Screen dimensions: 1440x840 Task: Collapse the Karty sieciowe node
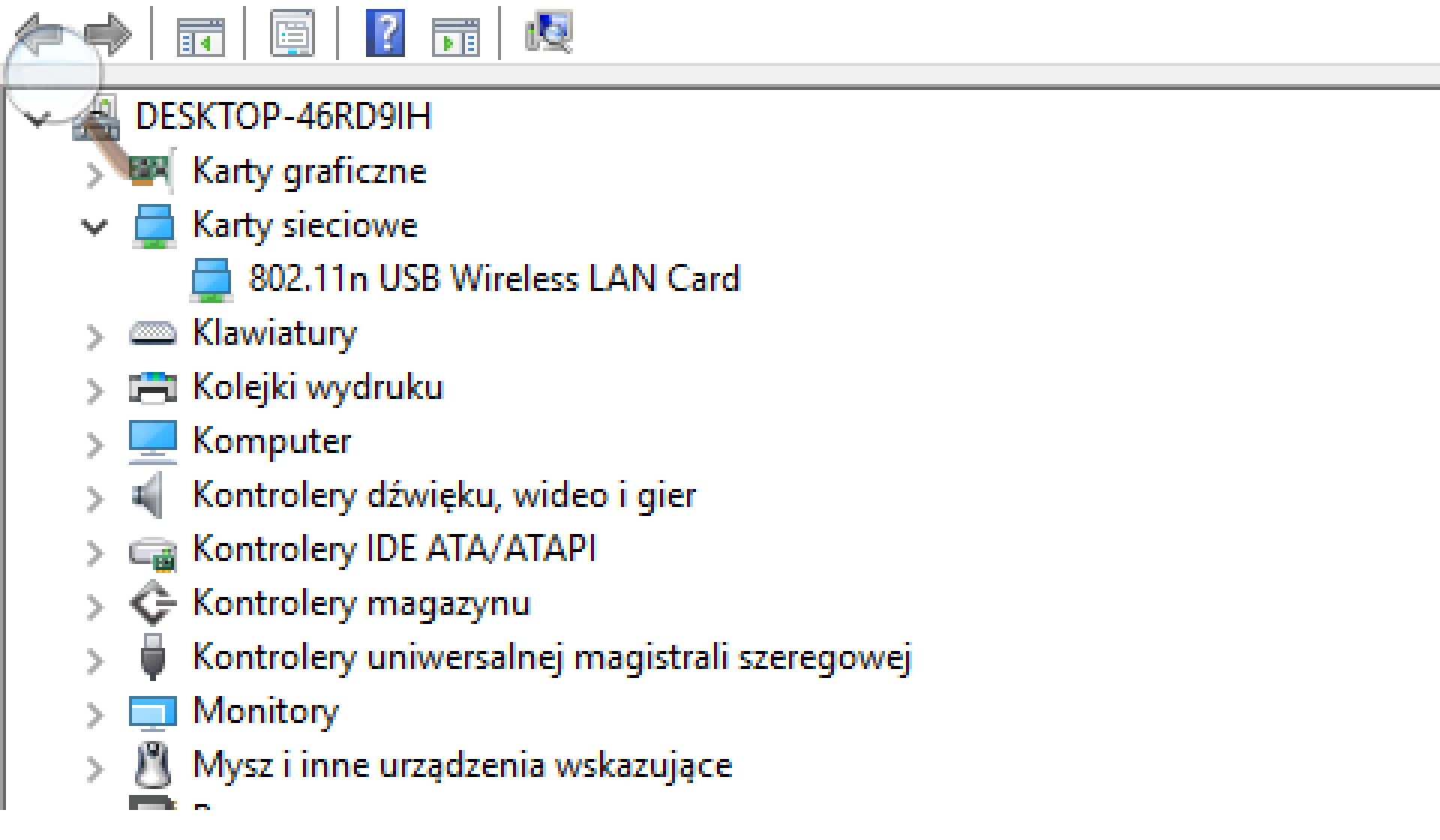[94, 226]
